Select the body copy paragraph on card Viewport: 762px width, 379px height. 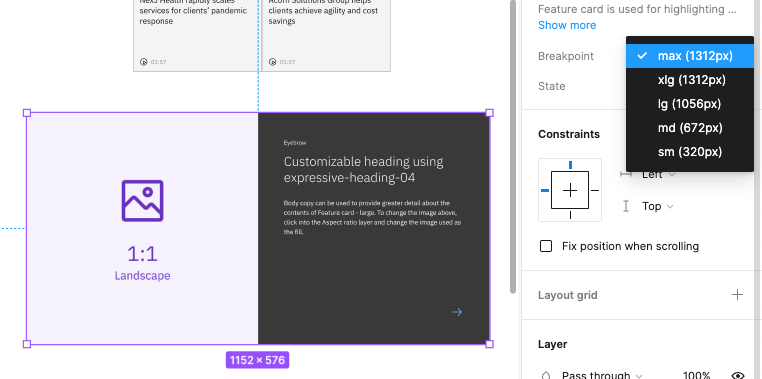pos(372,217)
